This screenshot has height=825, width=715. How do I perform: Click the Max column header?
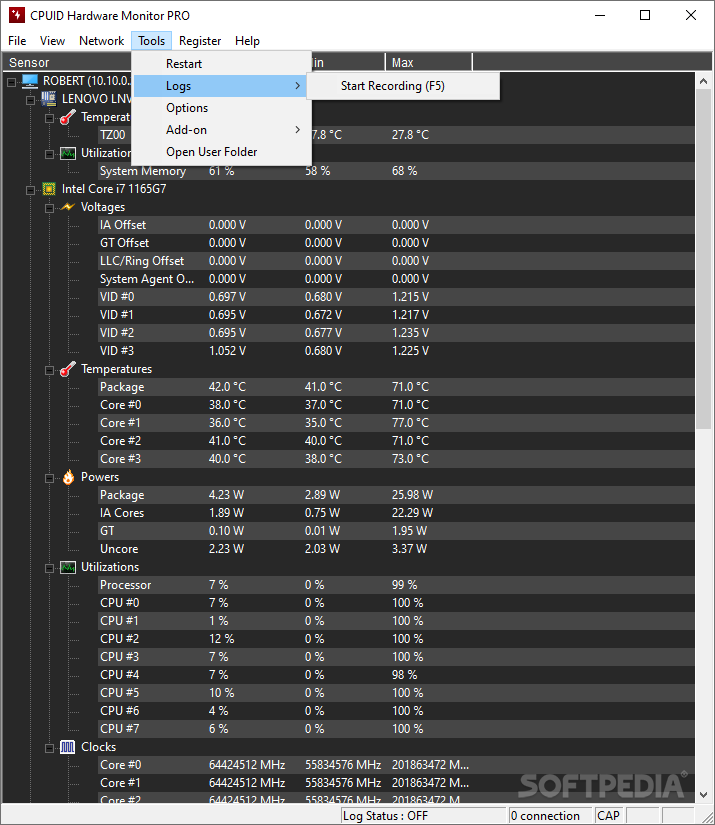coord(429,62)
